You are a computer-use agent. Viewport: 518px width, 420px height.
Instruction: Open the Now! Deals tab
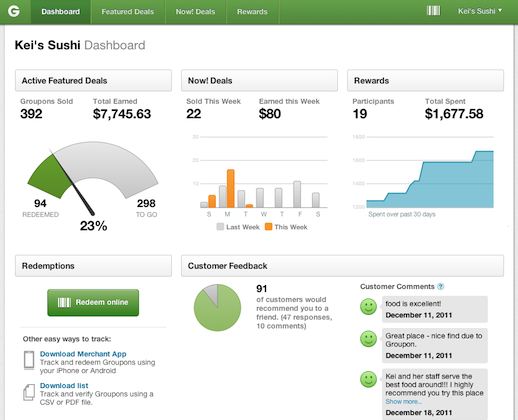pyautogui.click(x=195, y=12)
